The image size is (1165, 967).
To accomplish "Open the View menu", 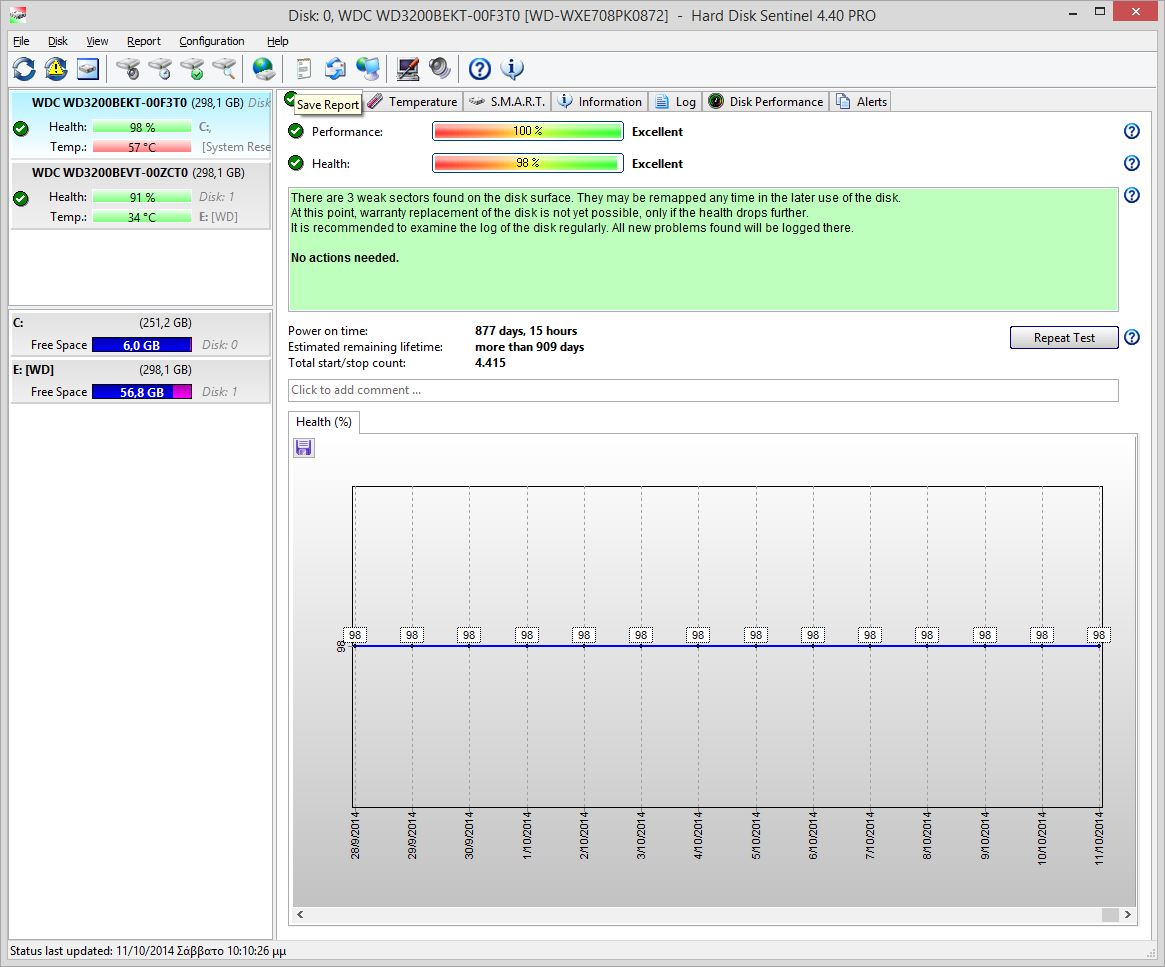I will click(97, 42).
